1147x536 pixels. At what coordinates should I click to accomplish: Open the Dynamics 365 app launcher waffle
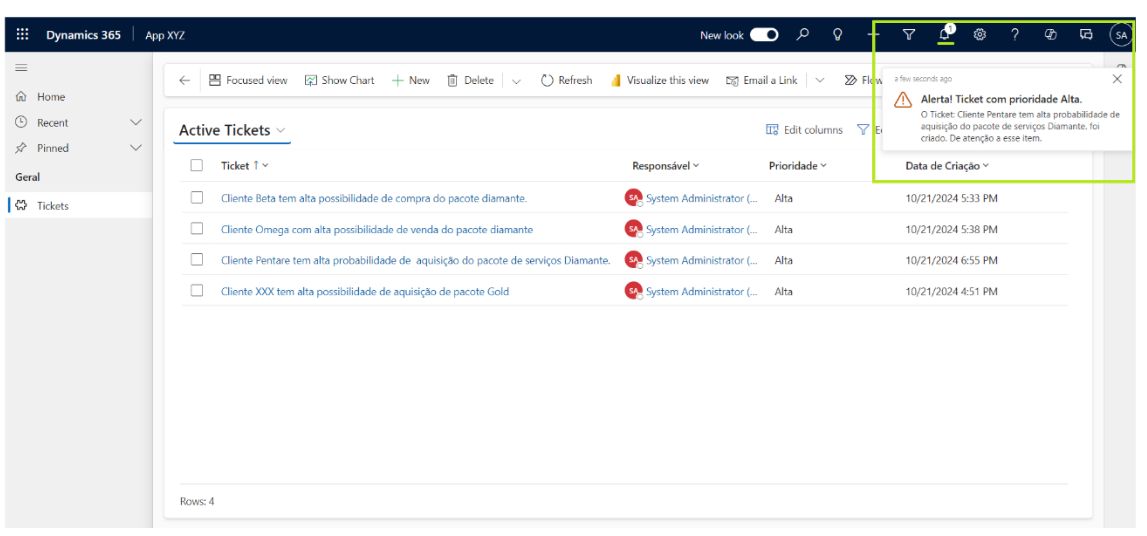[x=22, y=35]
